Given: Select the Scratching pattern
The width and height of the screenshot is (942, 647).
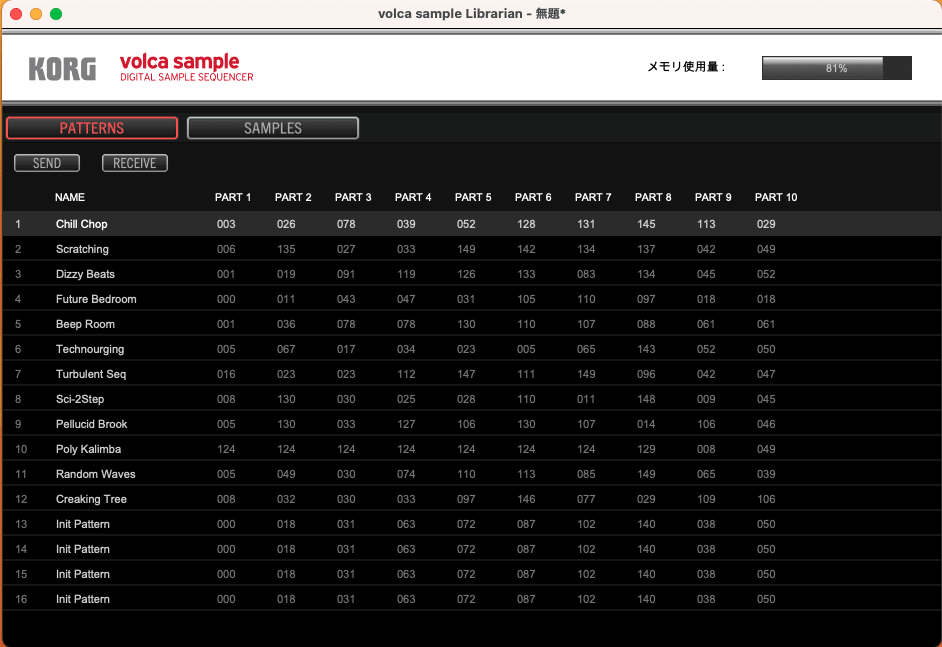Looking at the screenshot, I should pyautogui.click(x=471, y=249).
